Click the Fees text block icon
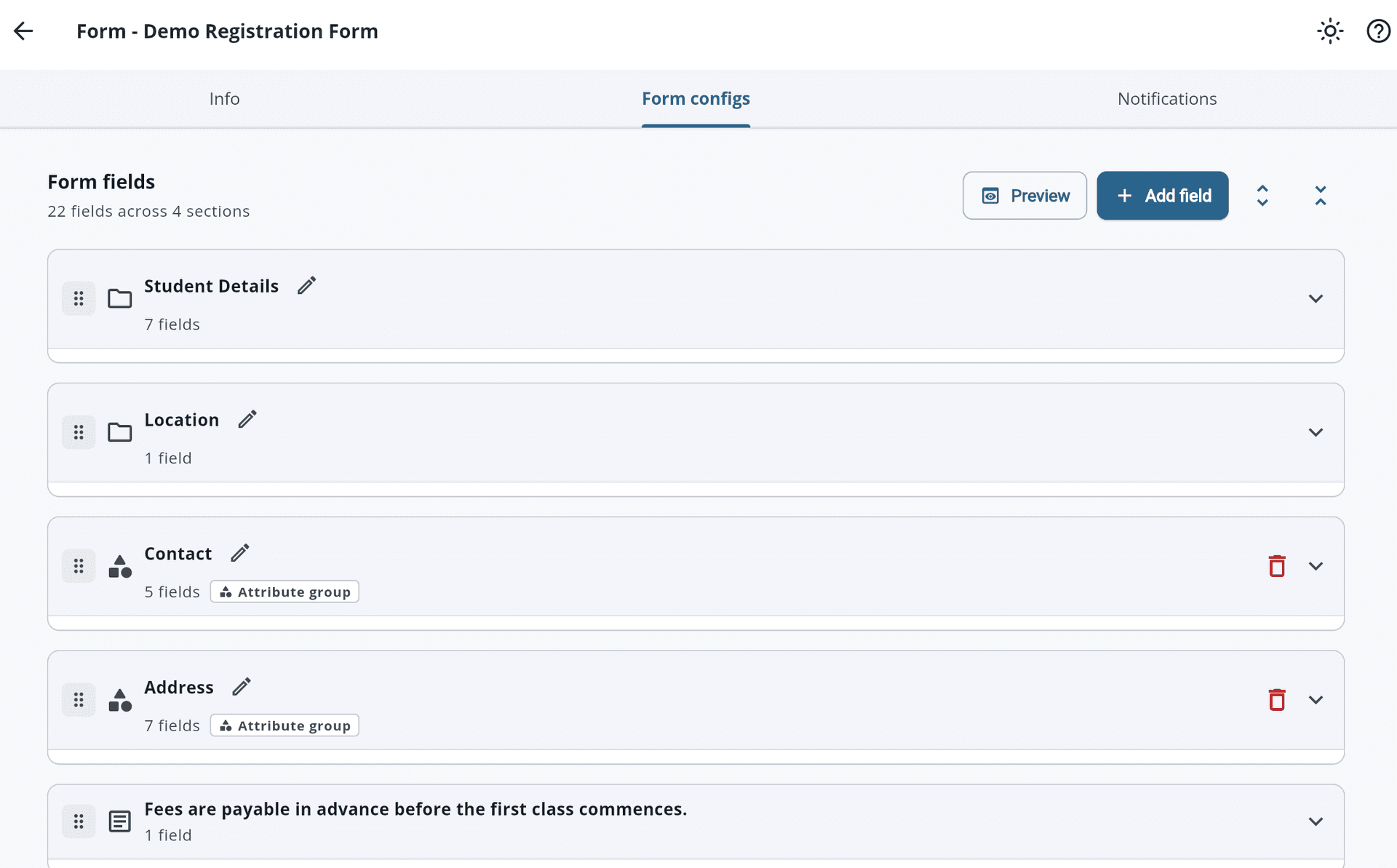The image size is (1397, 868). 120,821
